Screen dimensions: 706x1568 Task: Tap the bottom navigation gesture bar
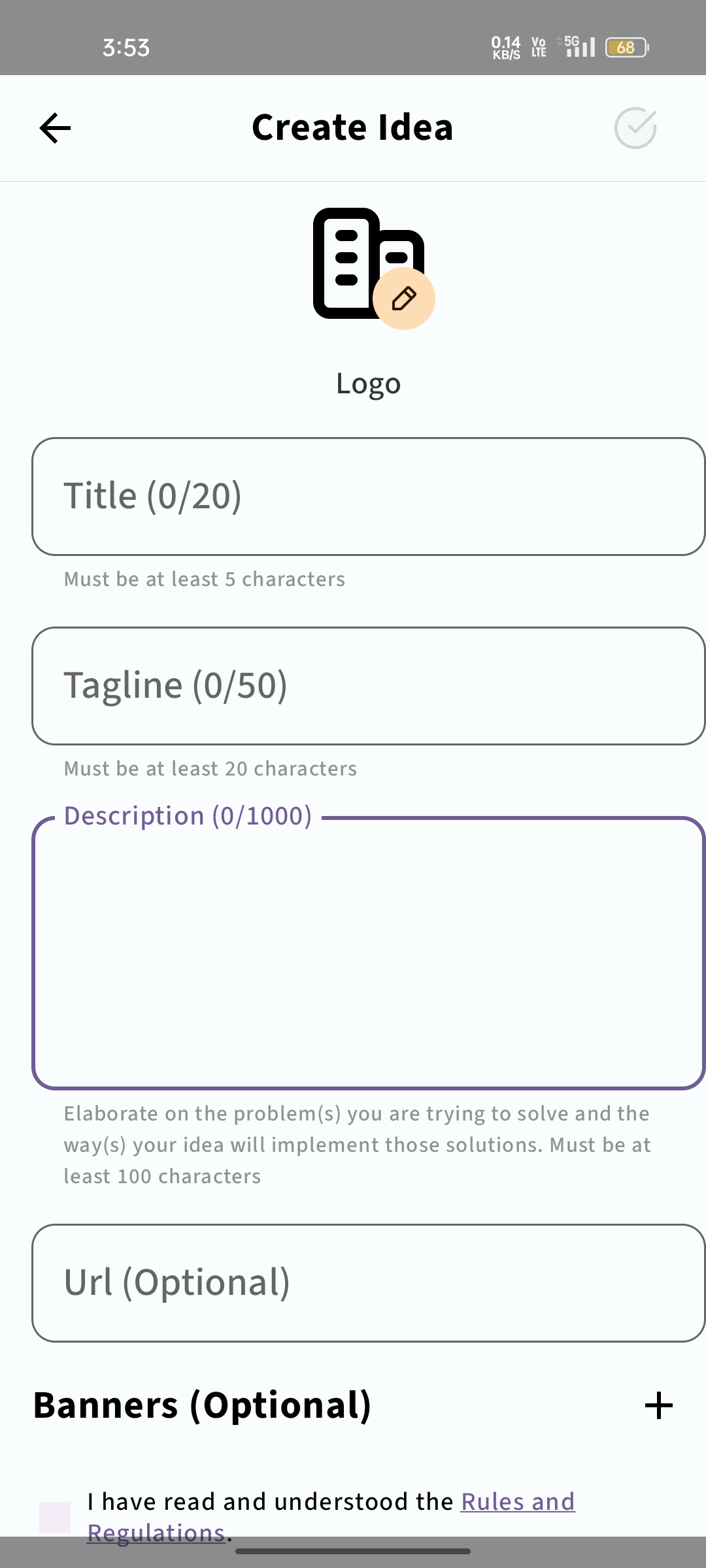pos(353,1551)
